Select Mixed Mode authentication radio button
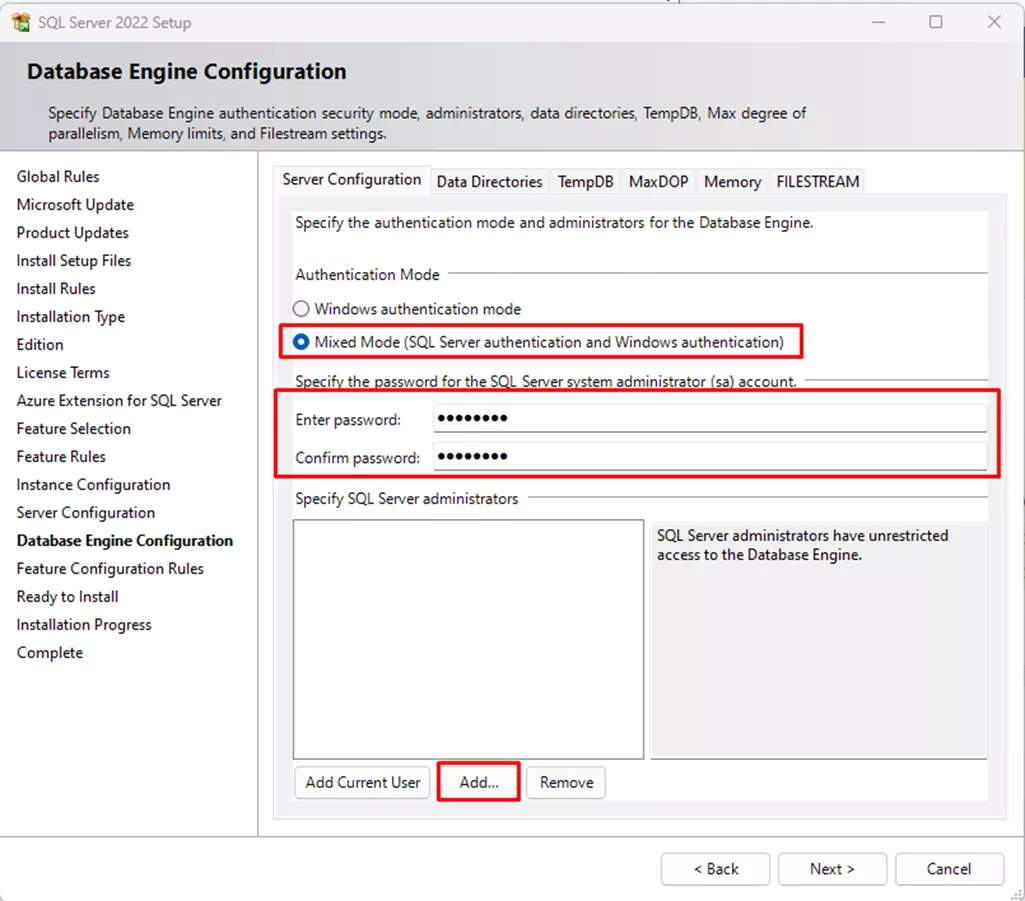Screen dimensions: 1025x901 [301, 342]
